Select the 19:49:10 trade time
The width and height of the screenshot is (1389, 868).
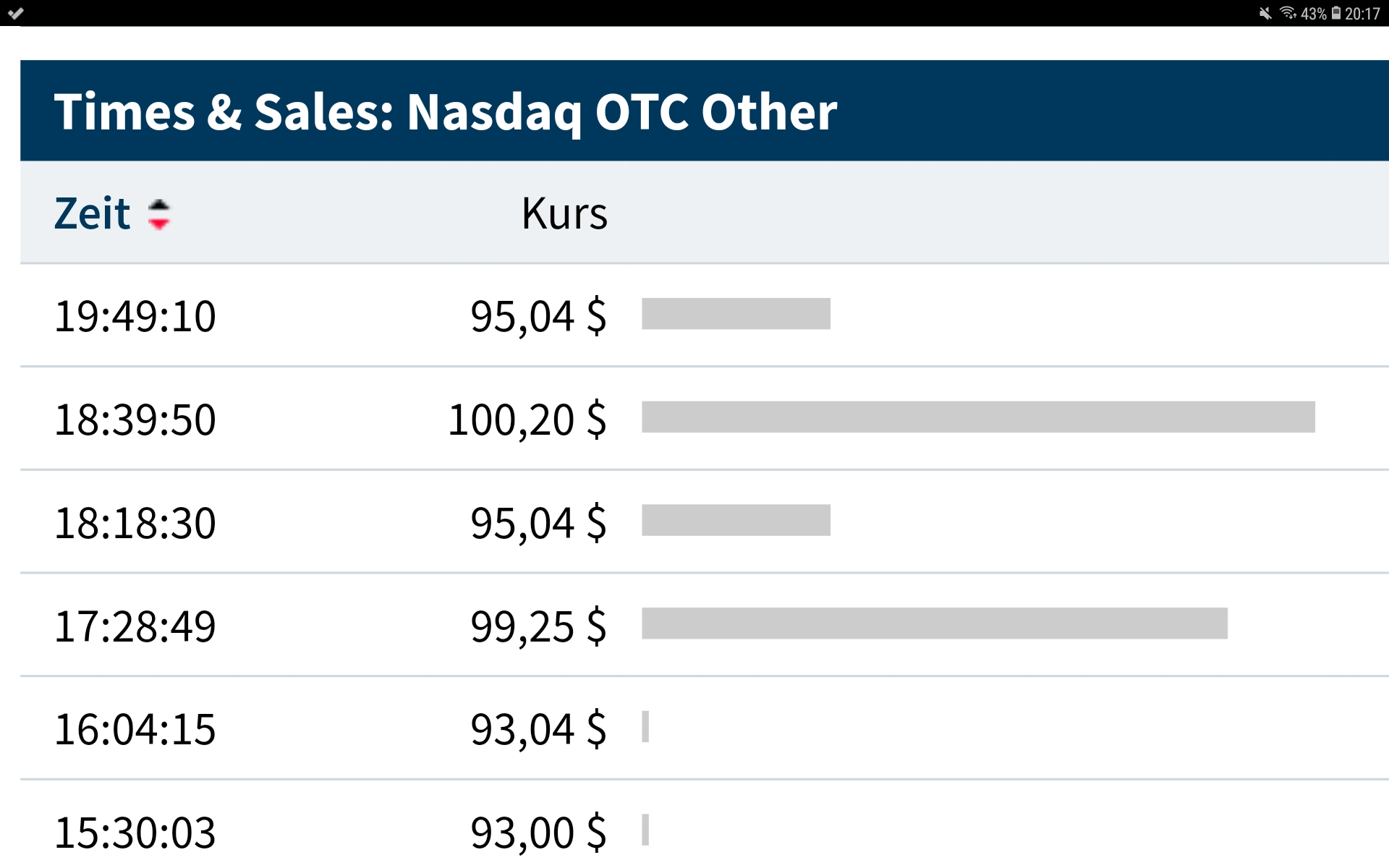click(135, 316)
